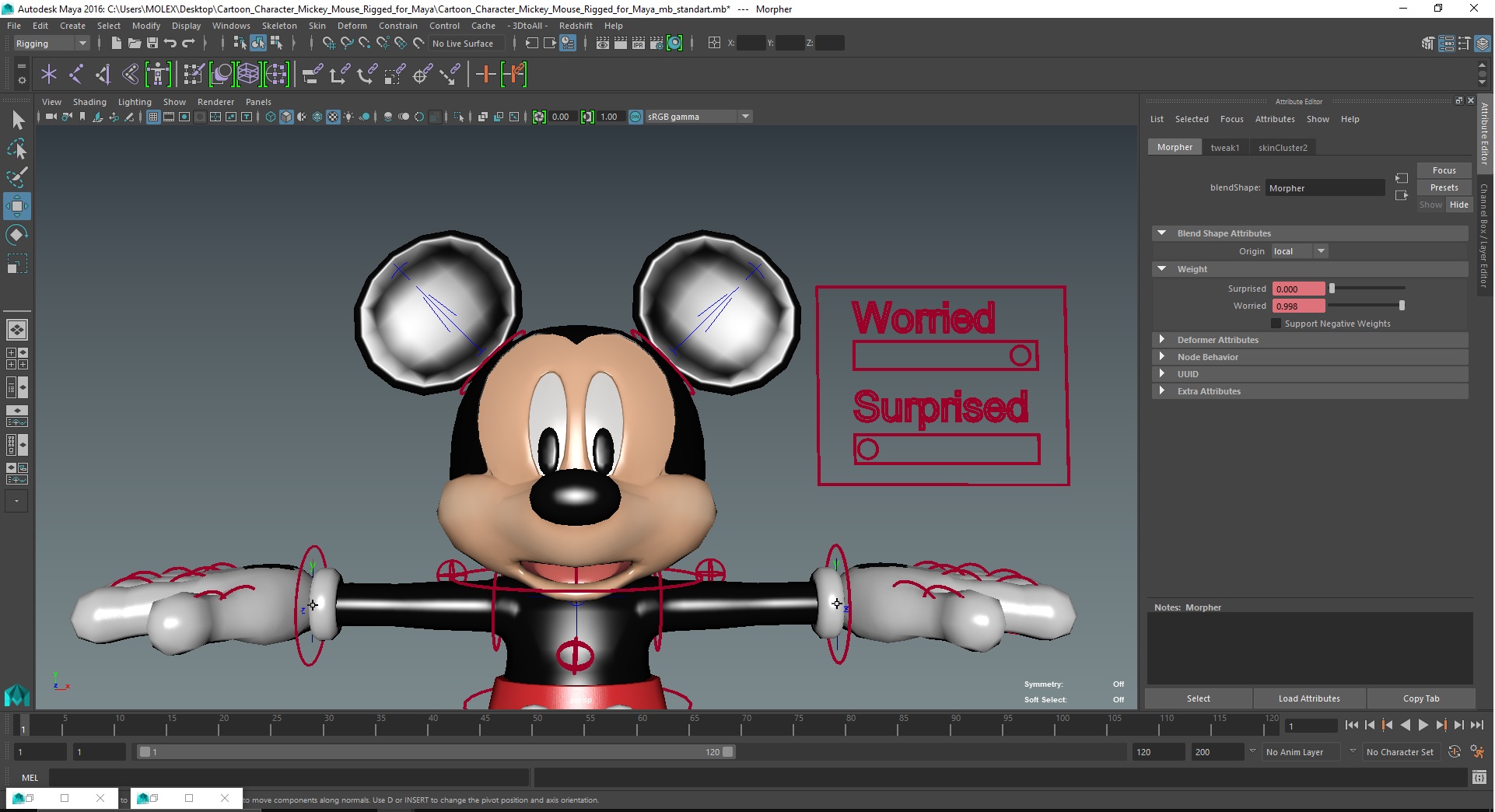Activate the Move tool
Image resolution: width=1495 pixels, height=812 pixels.
(x=17, y=206)
